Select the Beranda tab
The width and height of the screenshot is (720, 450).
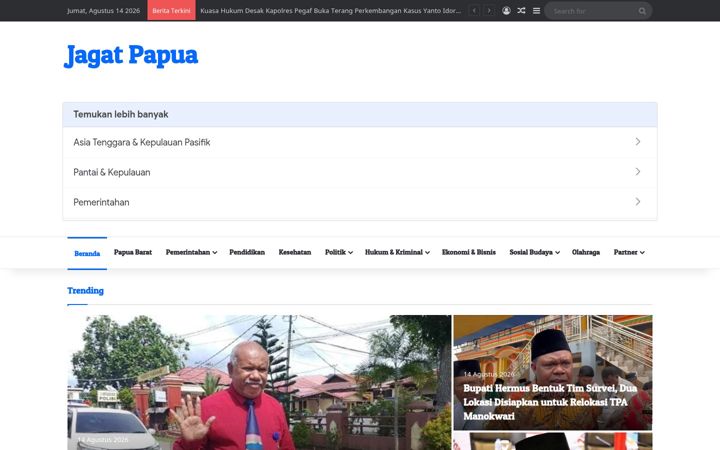click(87, 253)
